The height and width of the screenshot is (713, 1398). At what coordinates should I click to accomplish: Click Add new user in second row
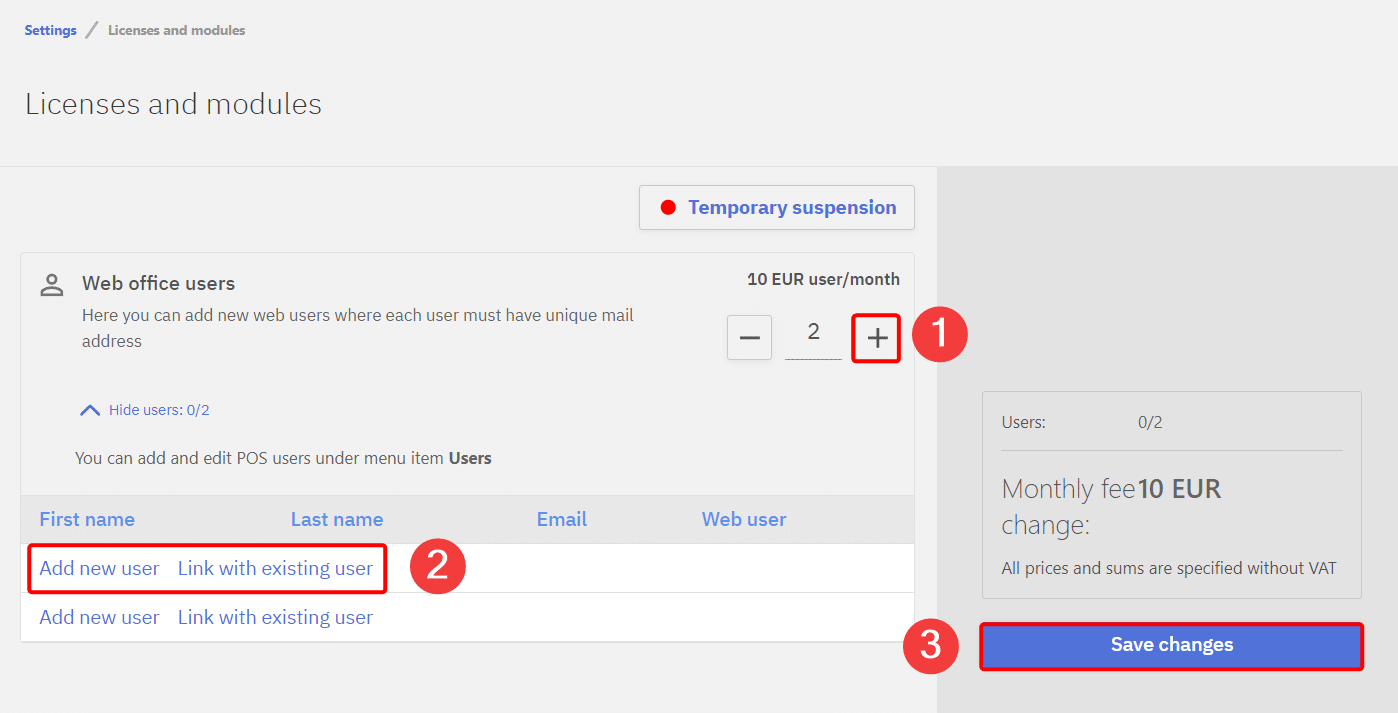(x=99, y=617)
